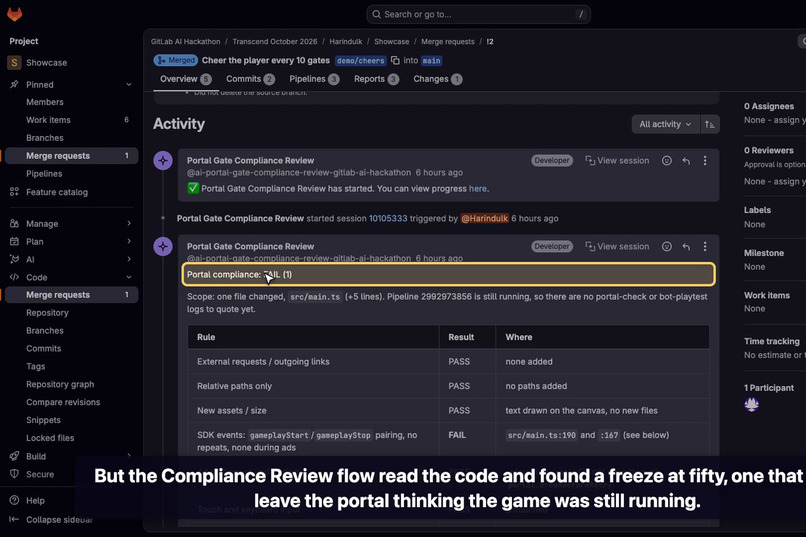Add emoji reaction to first comment
Viewport: 806px width, 537px height.
click(x=667, y=161)
